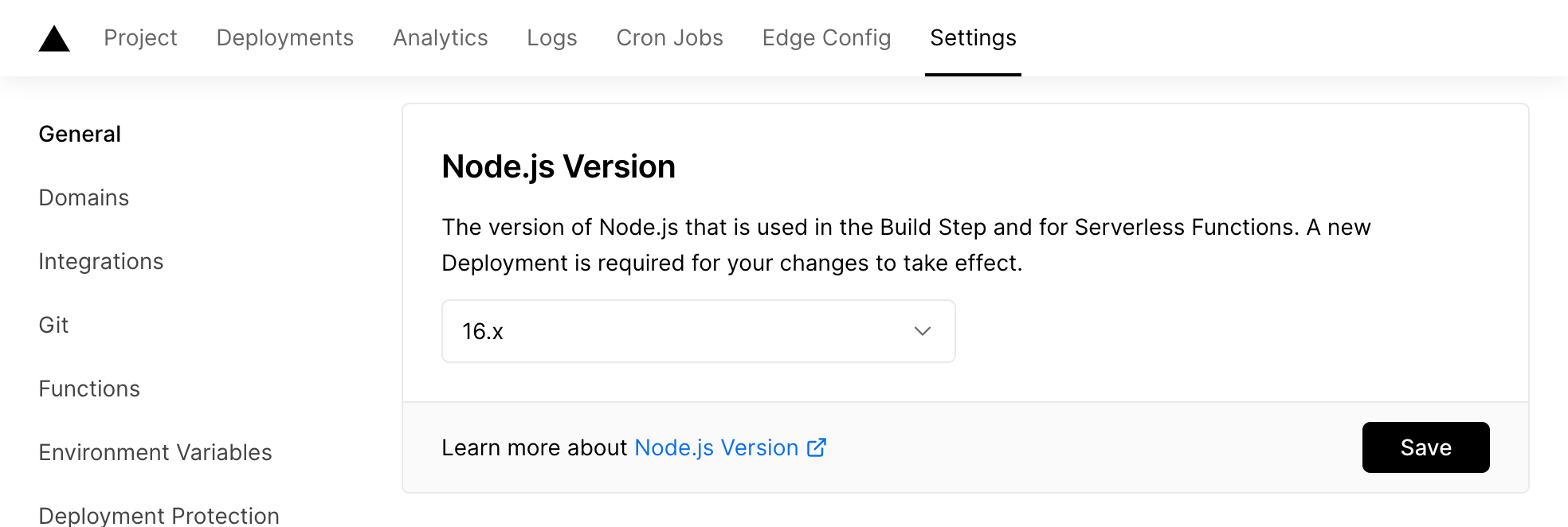Viewport: 1568px width, 527px height.
Task: Navigate to Deployment Protection settings
Action: (x=158, y=515)
